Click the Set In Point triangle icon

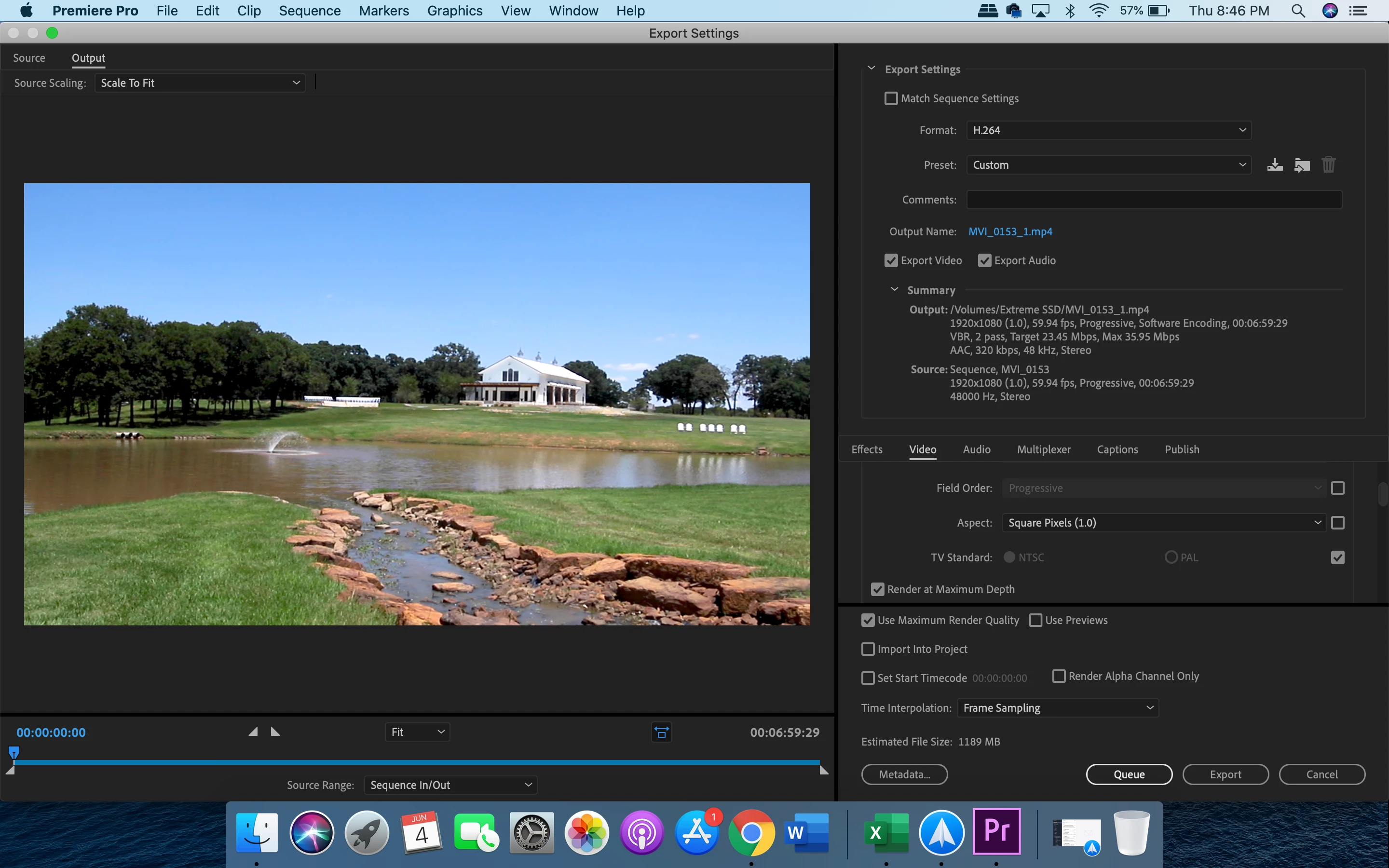coord(253,732)
